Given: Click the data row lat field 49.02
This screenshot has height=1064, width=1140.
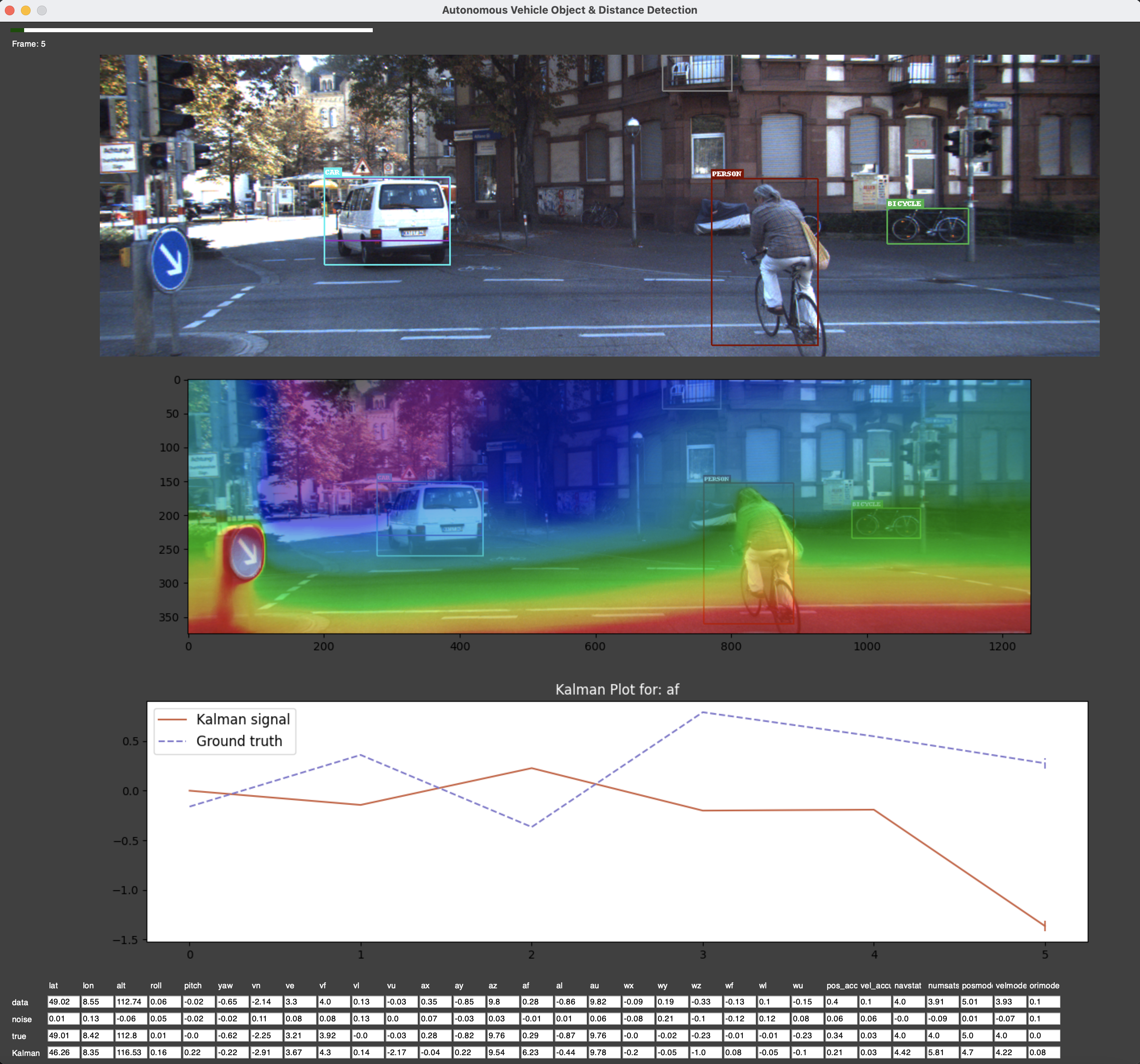Looking at the screenshot, I should click(63, 1002).
